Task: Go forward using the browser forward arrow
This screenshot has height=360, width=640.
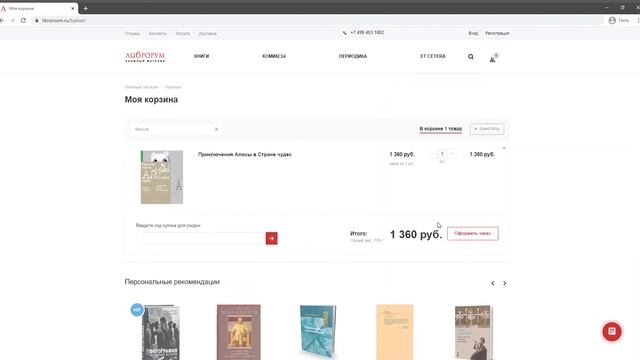Action: coord(13,20)
